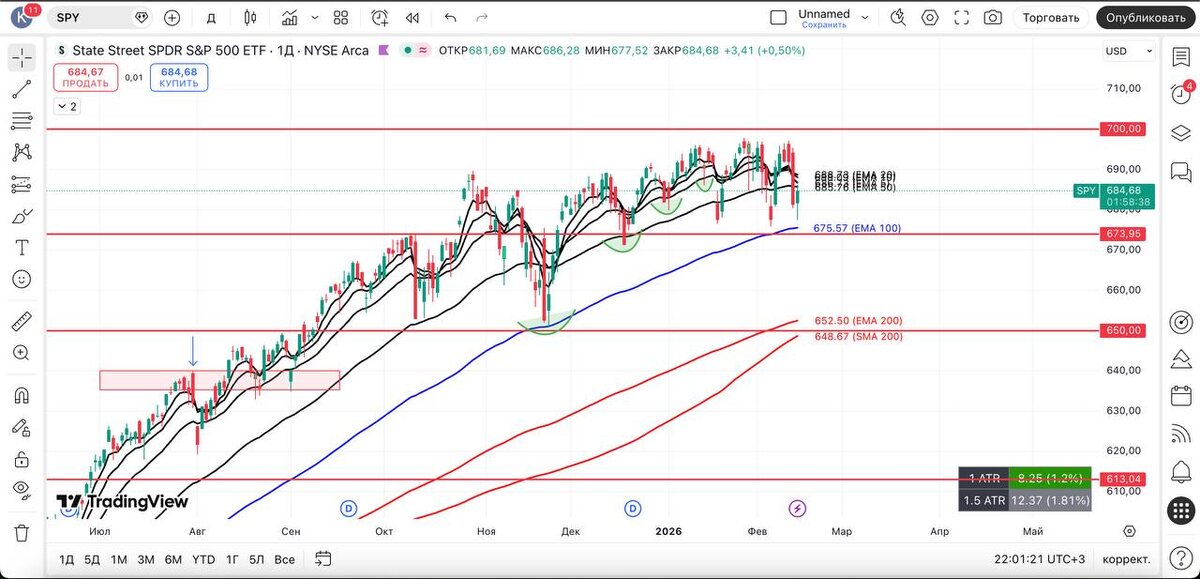Select the crosshair cursor tool

tap(21, 57)
